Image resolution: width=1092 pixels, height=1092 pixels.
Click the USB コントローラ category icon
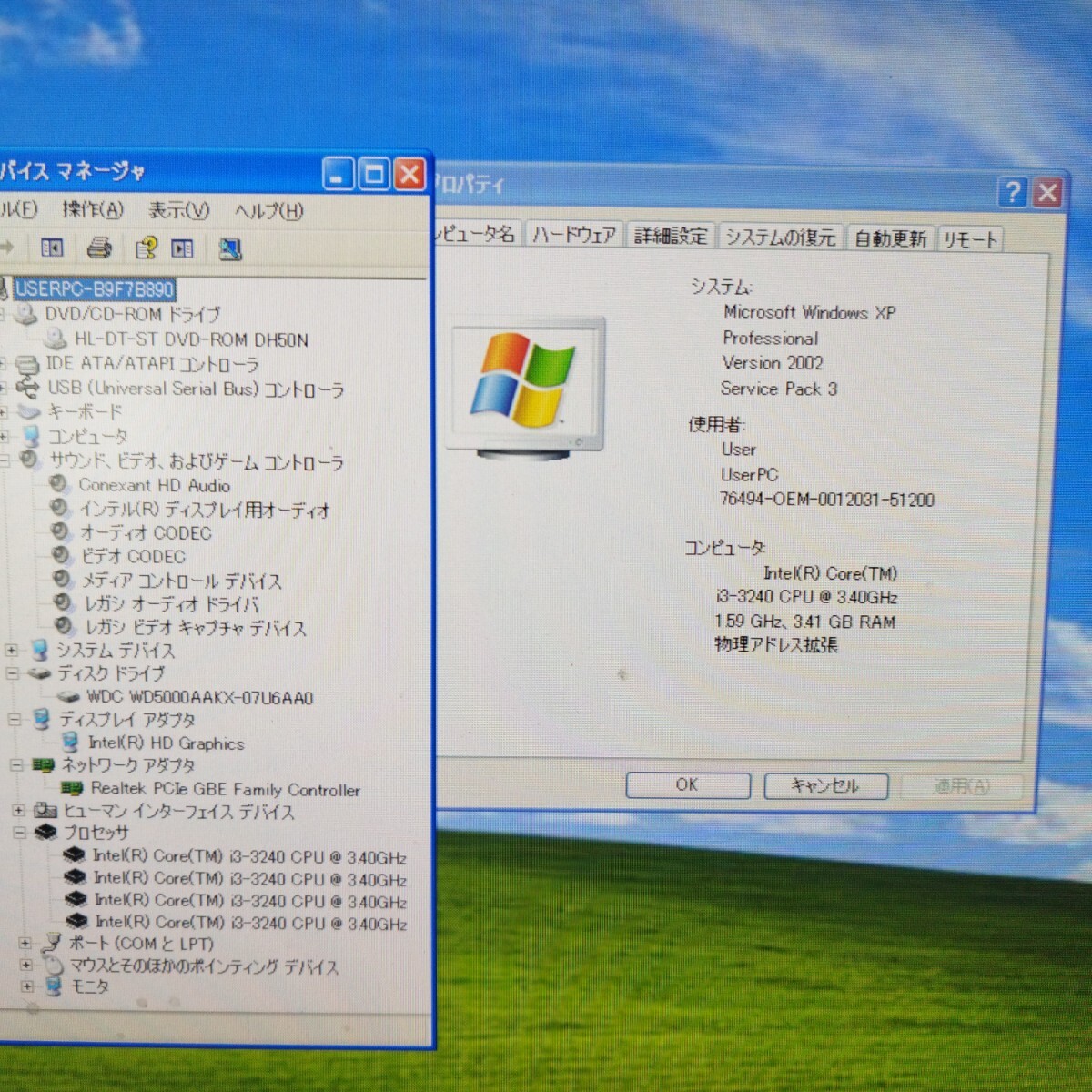28,389
